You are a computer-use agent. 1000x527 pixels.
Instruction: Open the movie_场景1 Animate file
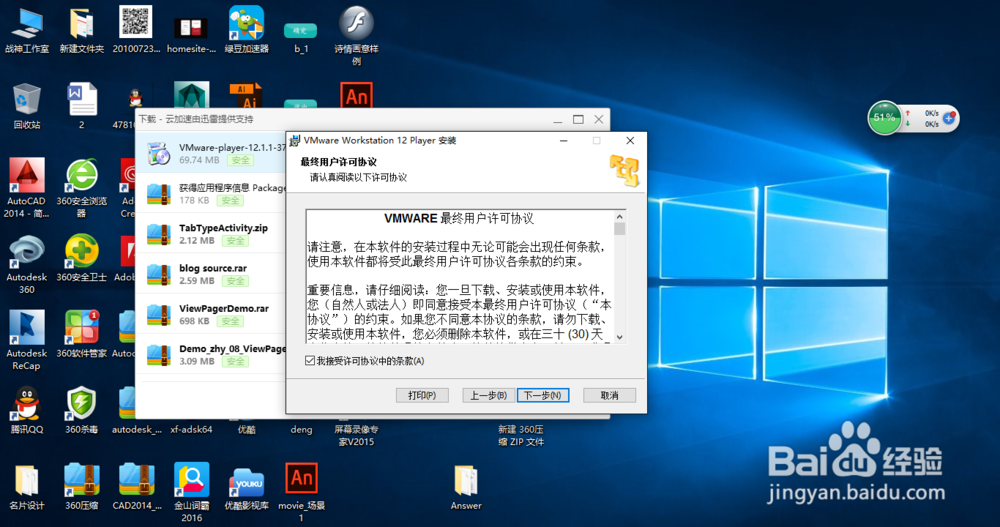point(301,492)
